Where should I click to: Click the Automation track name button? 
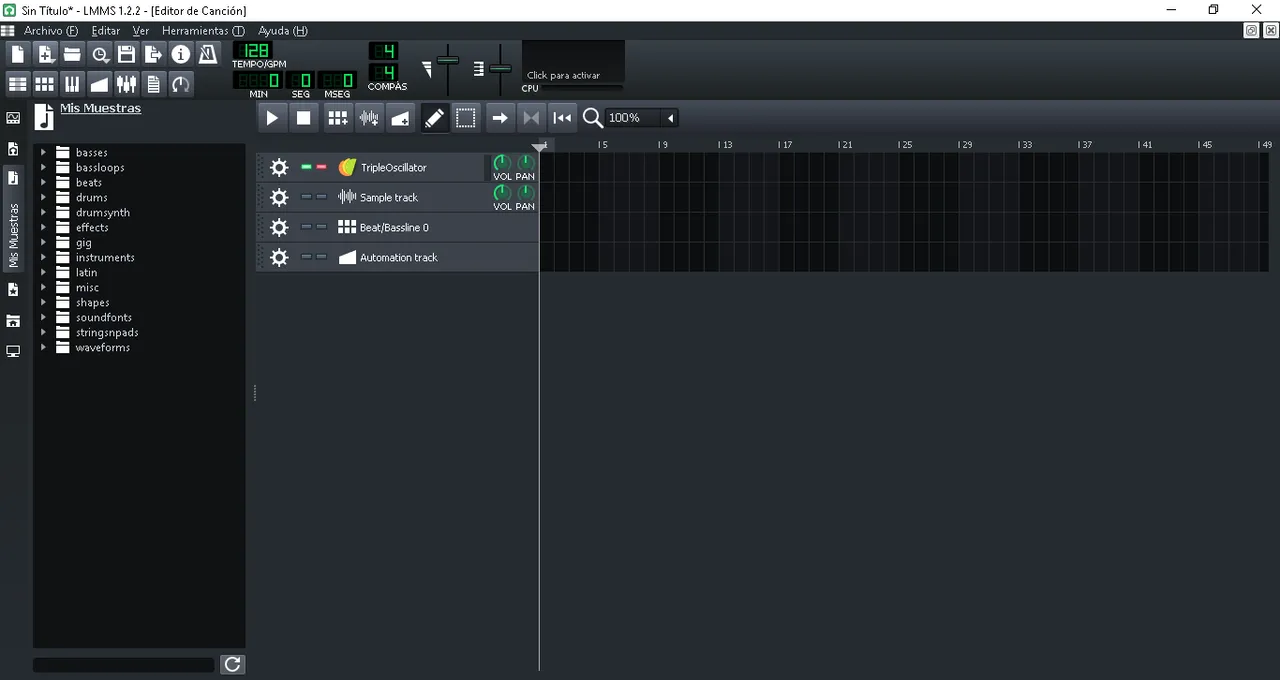(x=436, y=258)
